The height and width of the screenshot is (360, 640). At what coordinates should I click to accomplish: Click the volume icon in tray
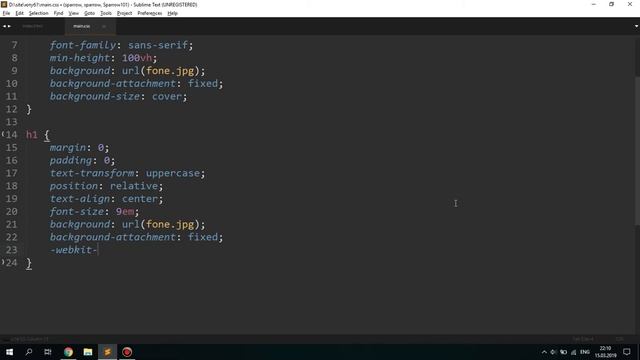(x=553, y=352)
